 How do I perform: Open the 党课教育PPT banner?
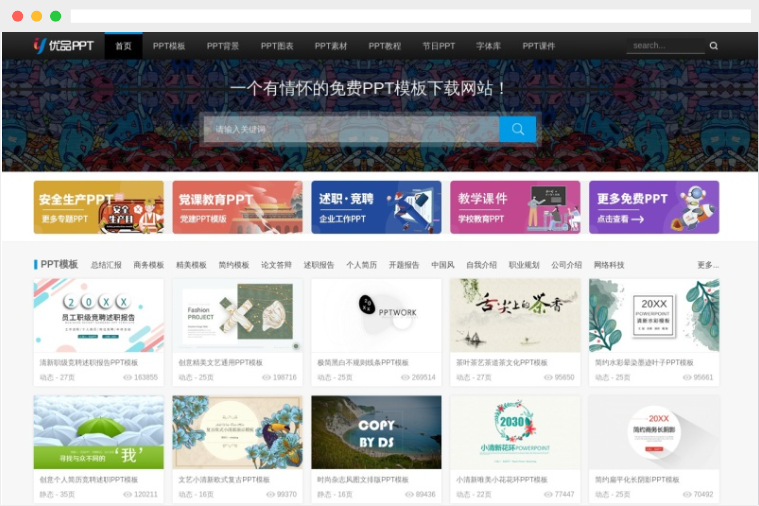pos(237,207)
